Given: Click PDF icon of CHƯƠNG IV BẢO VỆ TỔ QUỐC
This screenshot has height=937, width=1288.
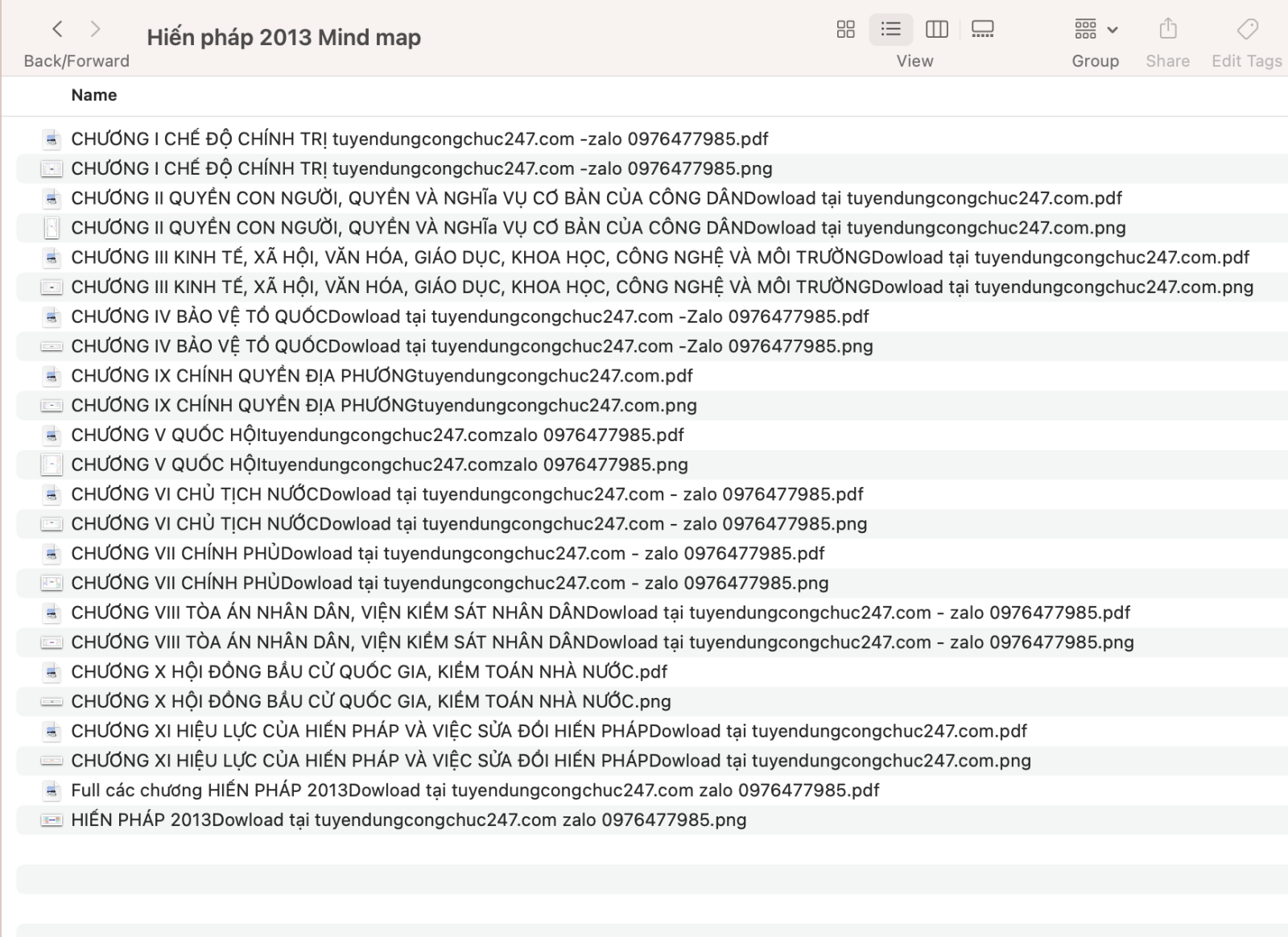Looking at the screenshot, I should [52, 317].
